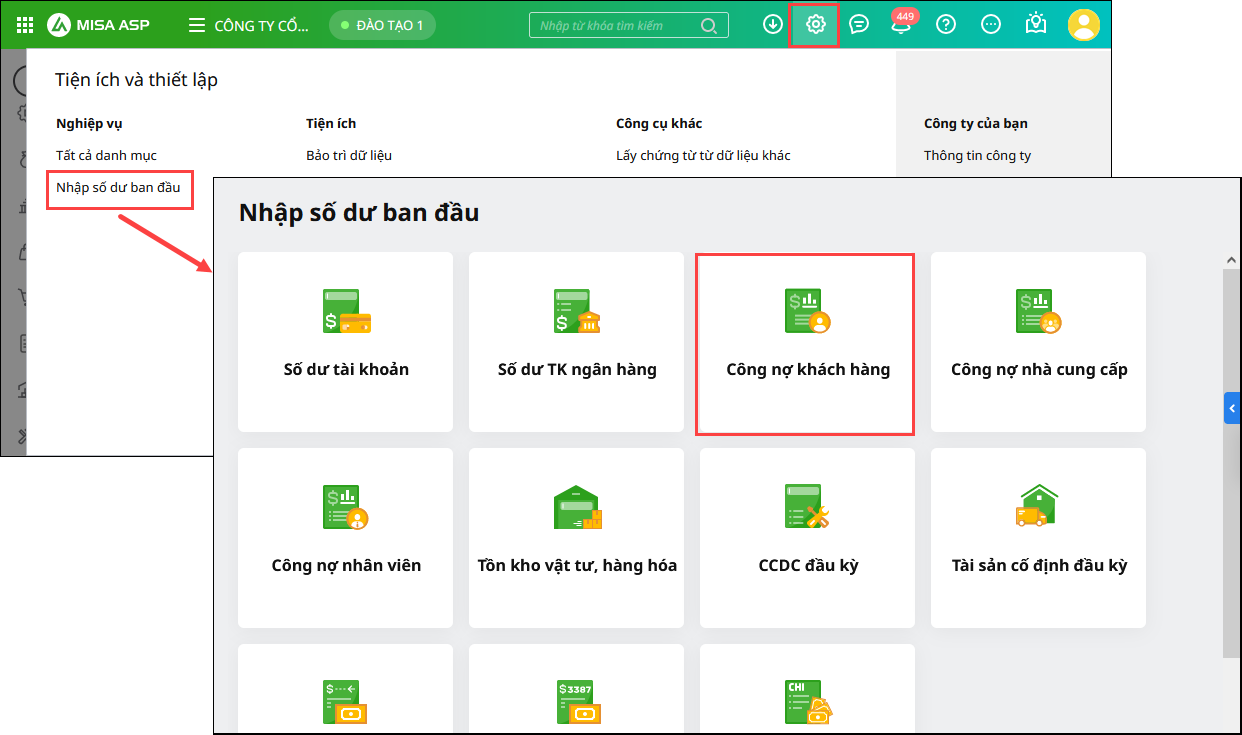Open Công nợ khách hàng tile
Screen dimensions: 1242x735
(x=807, y=343)
